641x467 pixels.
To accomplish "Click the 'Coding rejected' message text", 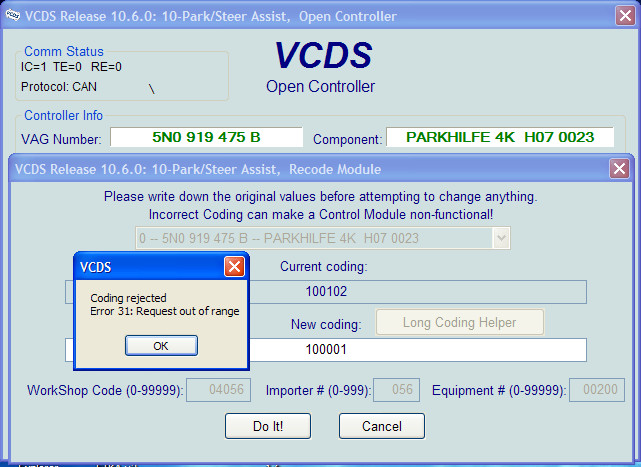I will (x=128, y=298).
